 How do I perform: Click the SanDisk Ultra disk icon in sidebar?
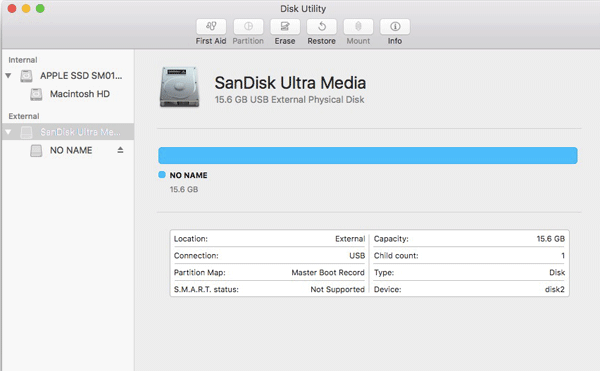point(26,132)
